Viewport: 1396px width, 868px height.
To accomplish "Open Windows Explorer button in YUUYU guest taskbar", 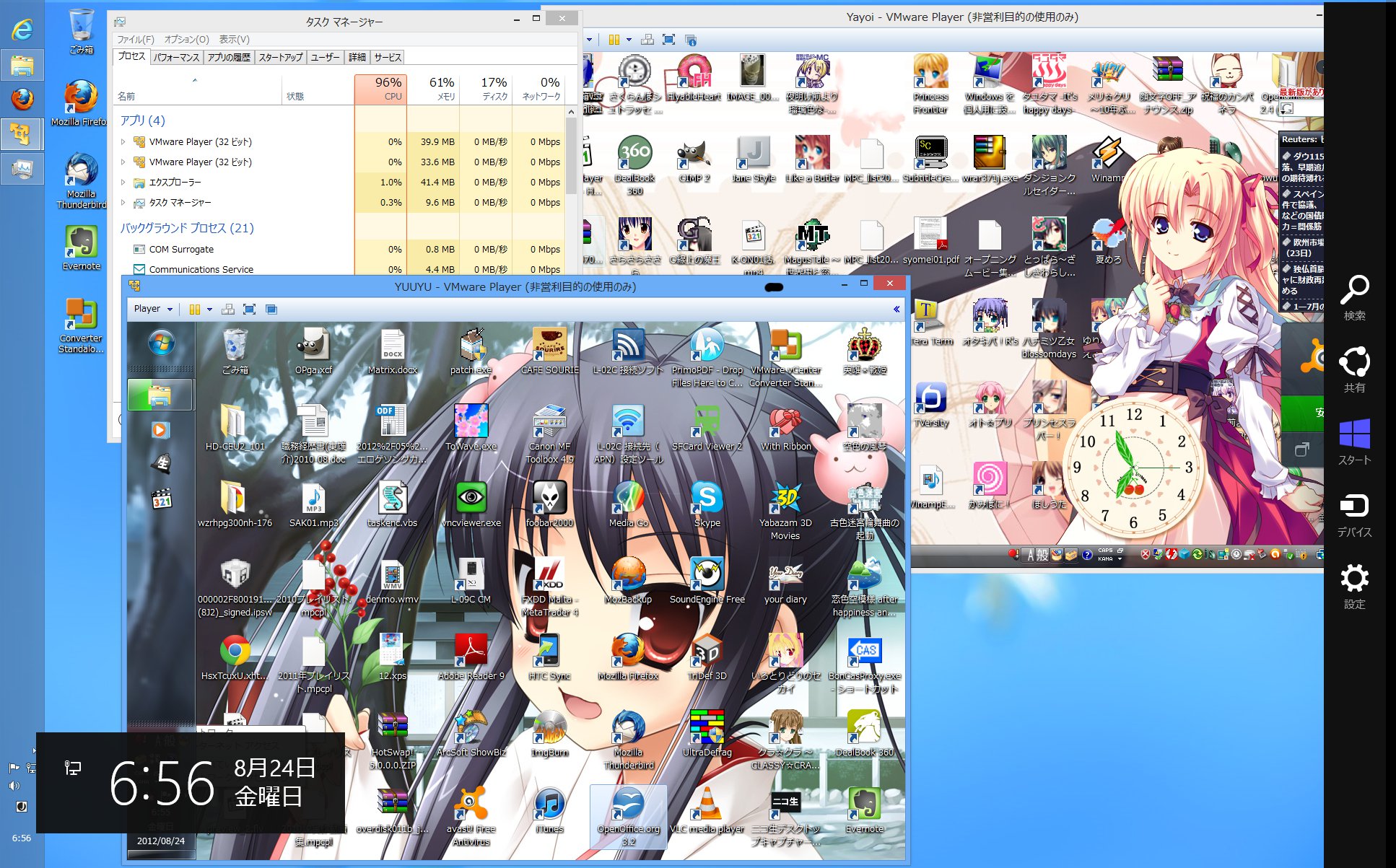I will pos(160,395).
